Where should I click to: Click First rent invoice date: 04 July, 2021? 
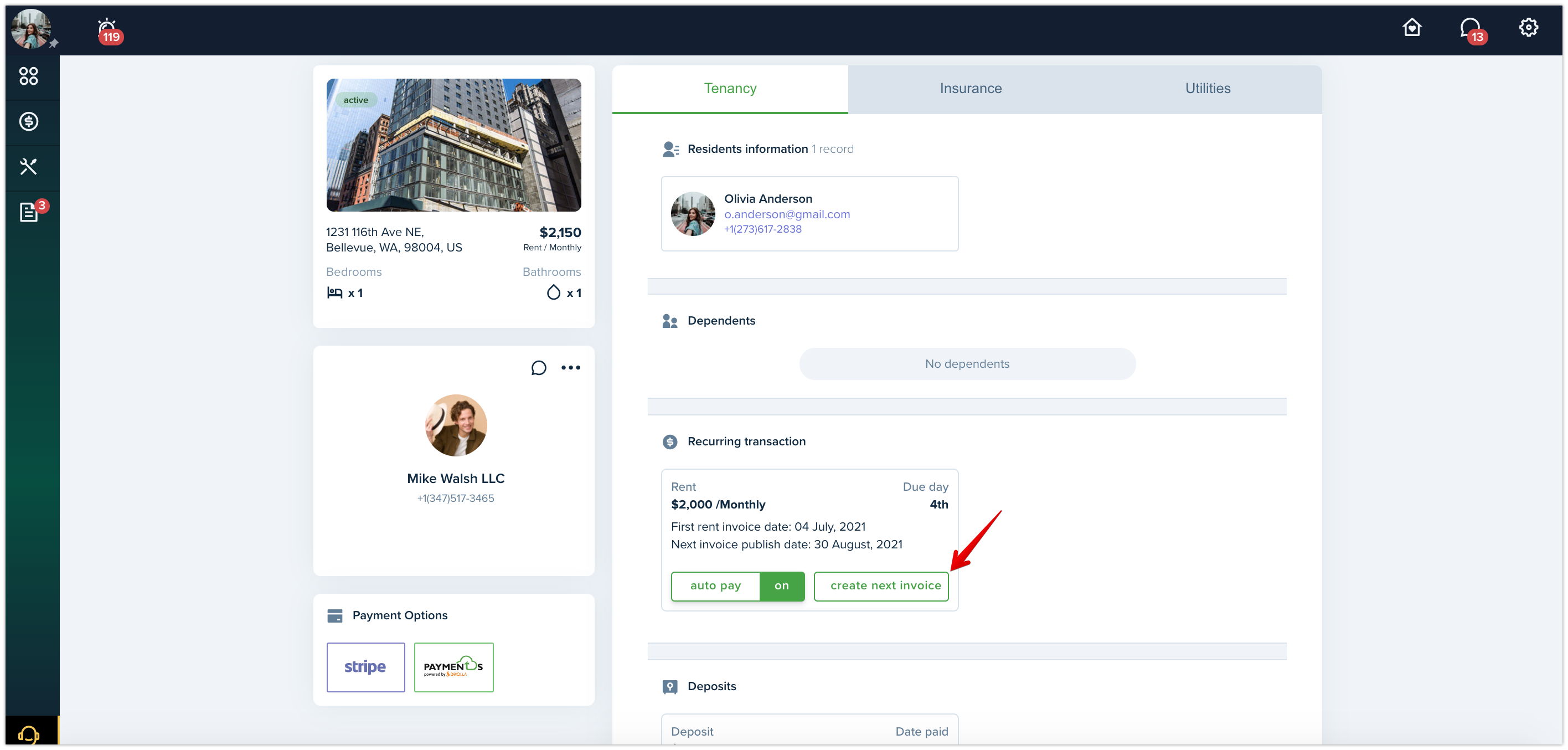click(x=768, y=527)
